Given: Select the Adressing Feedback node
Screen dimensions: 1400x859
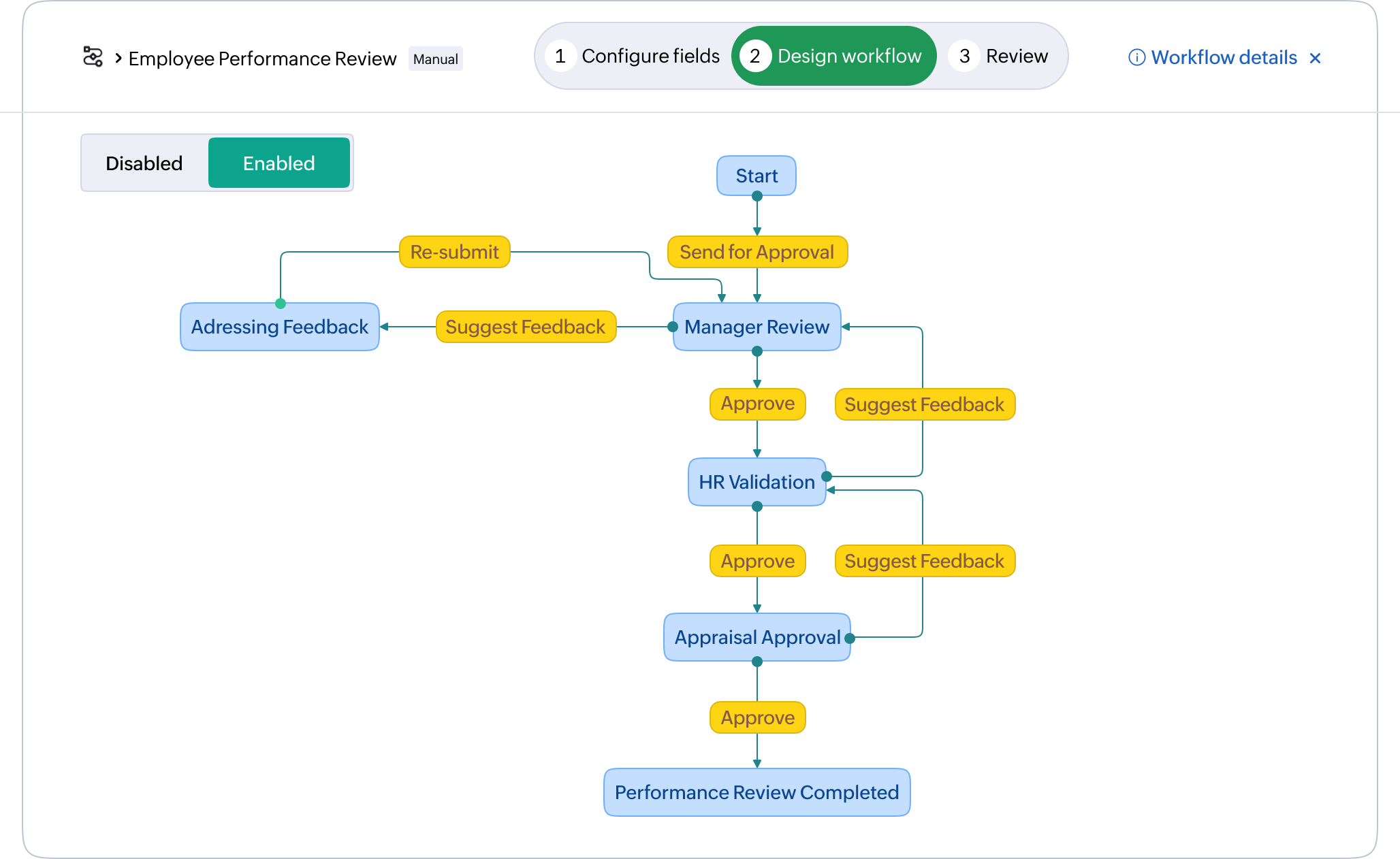Looking at the screenshot, I should pyautogui.click(x=279, y=327).
